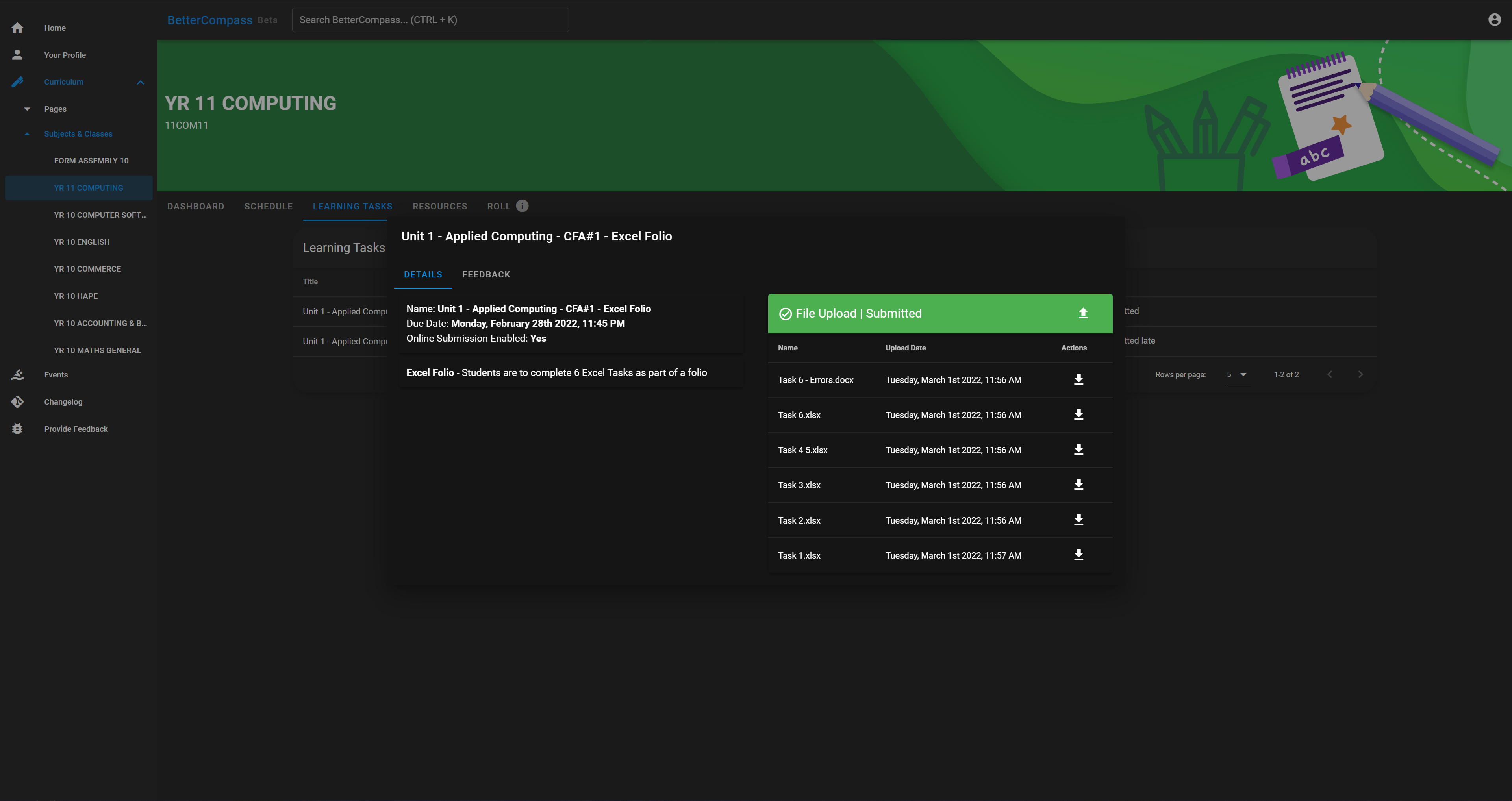Click the upload icon in File Upload header
The image size is (1512, 801).
(x=1083, y=313)
